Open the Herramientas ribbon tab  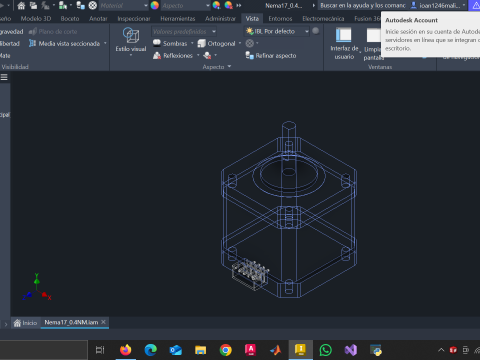(x=178, y=19)
